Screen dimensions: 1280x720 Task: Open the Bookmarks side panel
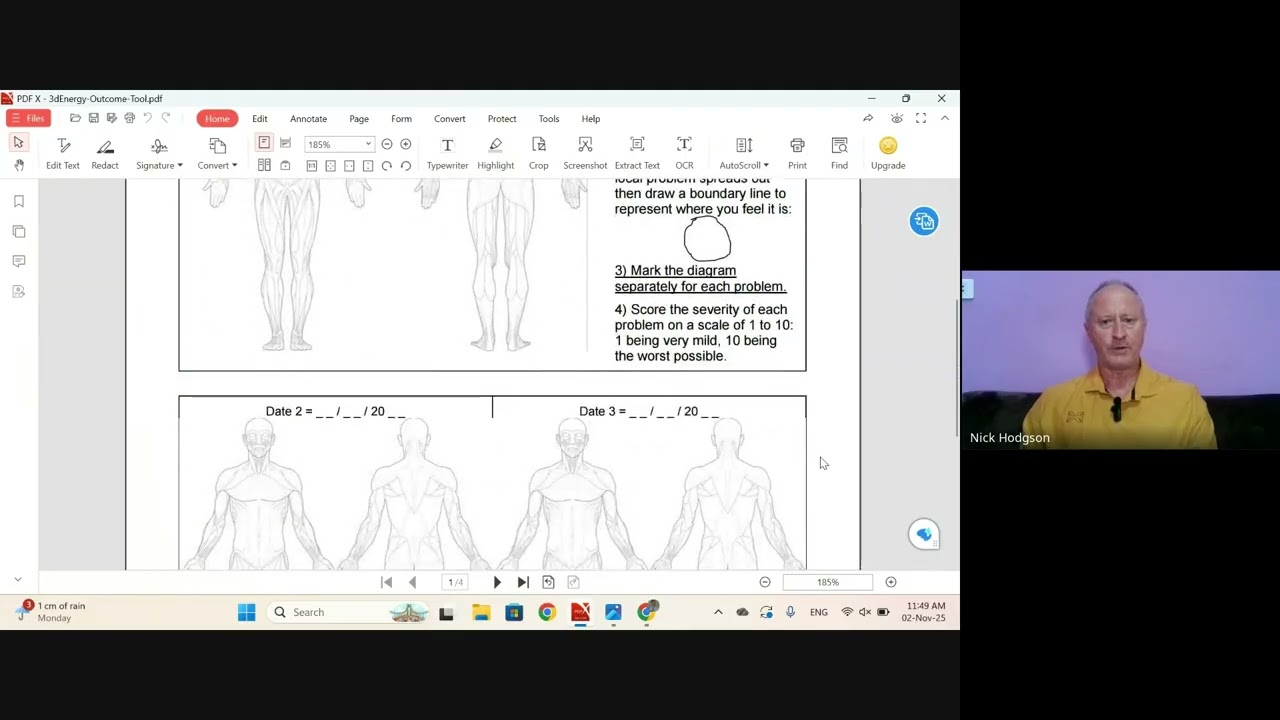pyautogui.click(x=19, y=202)
